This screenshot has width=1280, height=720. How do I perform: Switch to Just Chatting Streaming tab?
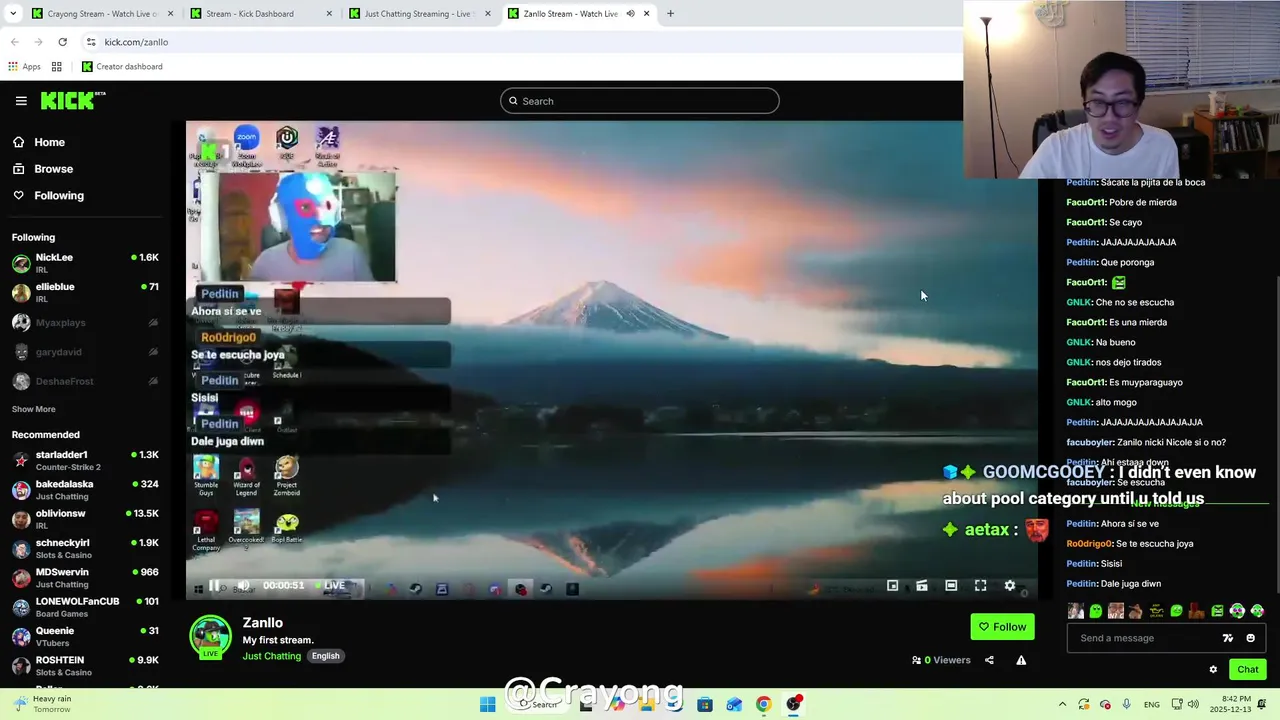pyautogui.click(x=418, y=14)
